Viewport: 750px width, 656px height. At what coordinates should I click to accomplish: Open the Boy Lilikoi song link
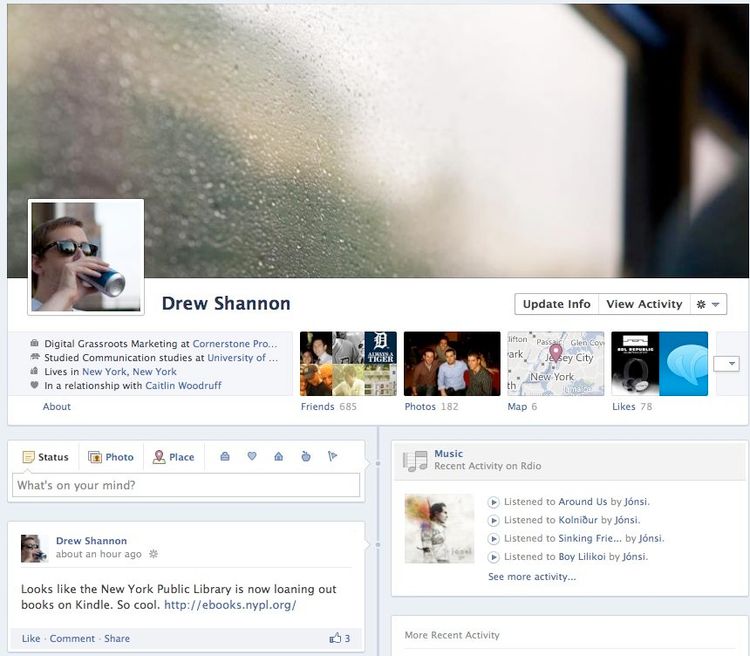point(582,556)
